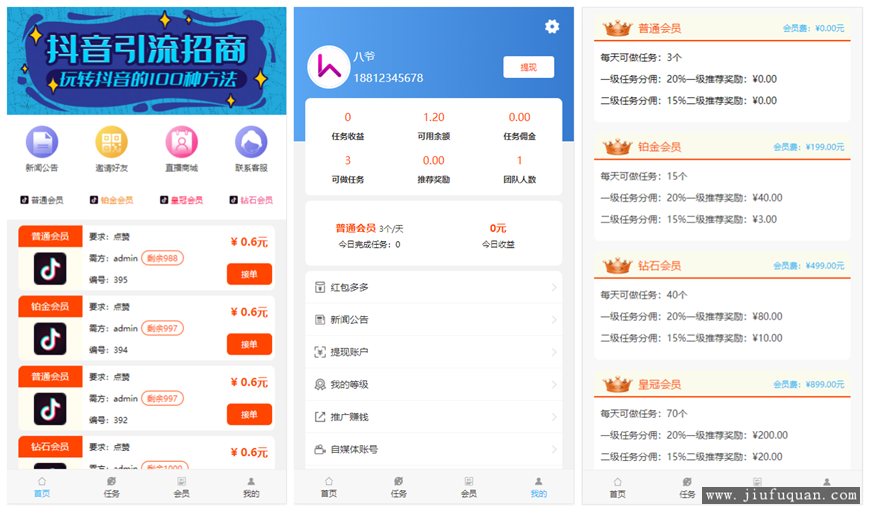Click 会员费 ¥899.00元 label
The width and height of the screenshot is (870, 512).
pos(808,384)
